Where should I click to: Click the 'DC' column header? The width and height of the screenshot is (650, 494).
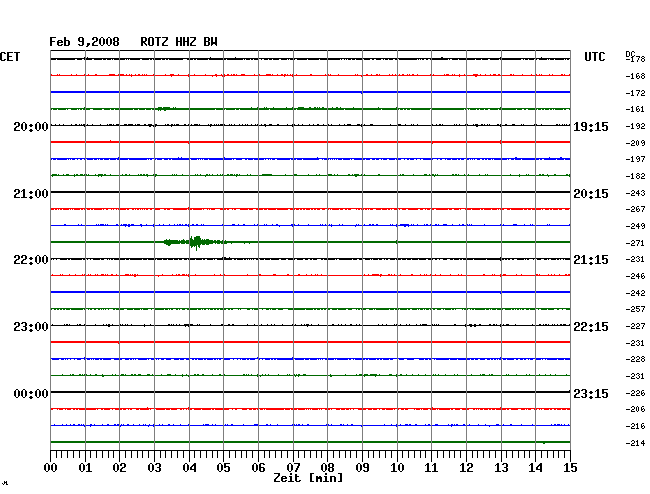(630, 54)
